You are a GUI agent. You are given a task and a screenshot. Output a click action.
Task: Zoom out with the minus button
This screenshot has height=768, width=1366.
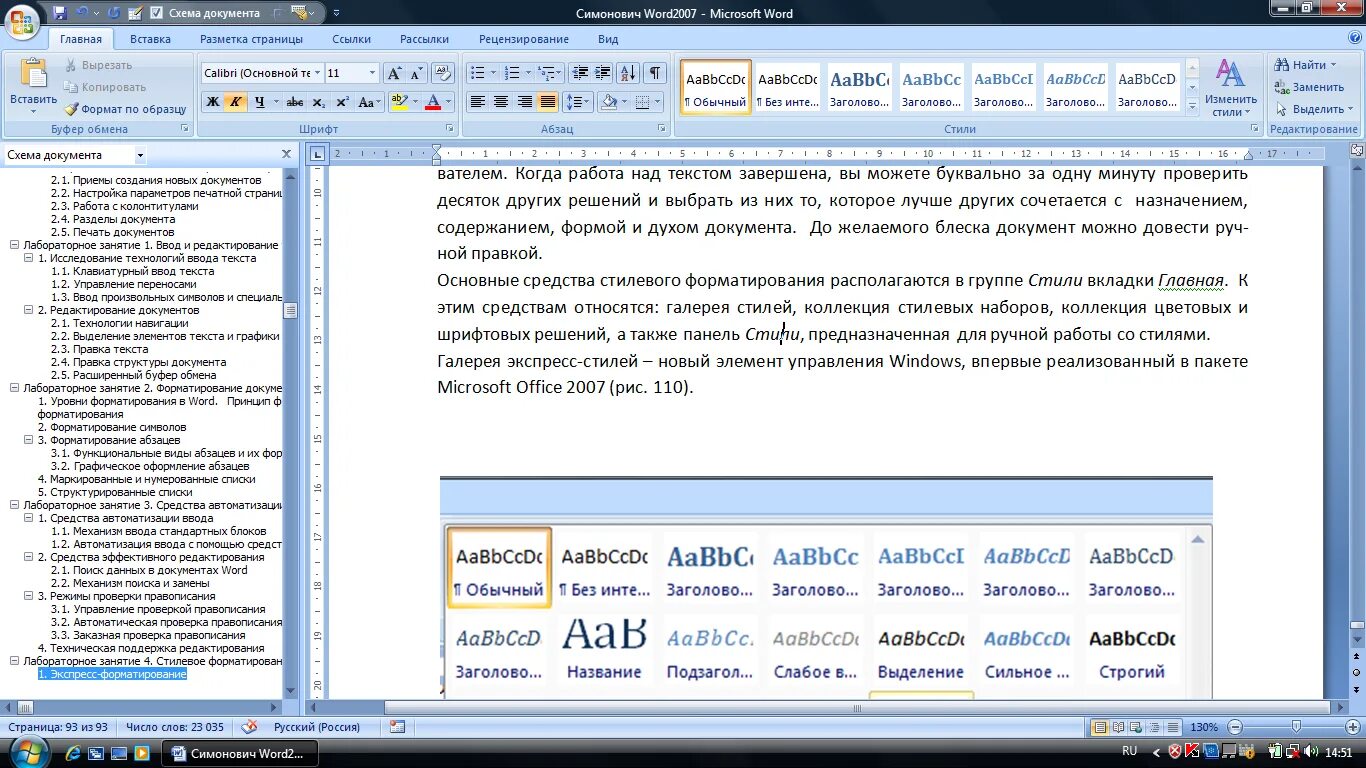tap(1236, 727)
